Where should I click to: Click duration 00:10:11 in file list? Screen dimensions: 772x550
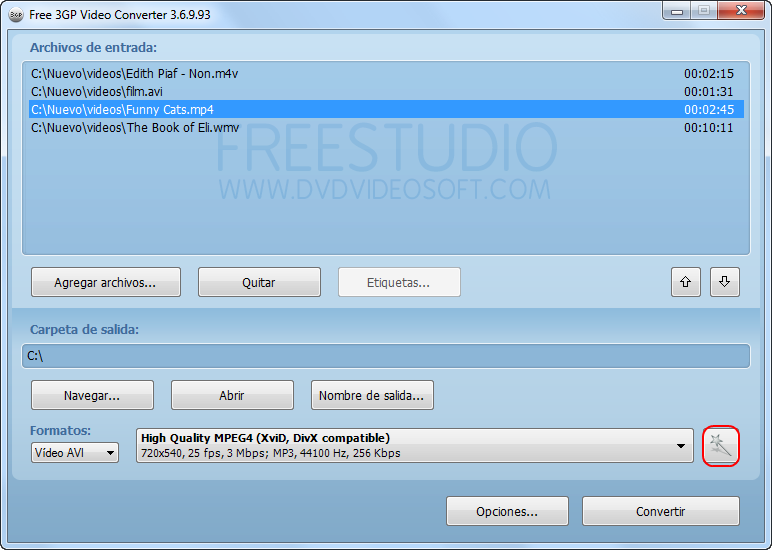[x=708, y=128]
